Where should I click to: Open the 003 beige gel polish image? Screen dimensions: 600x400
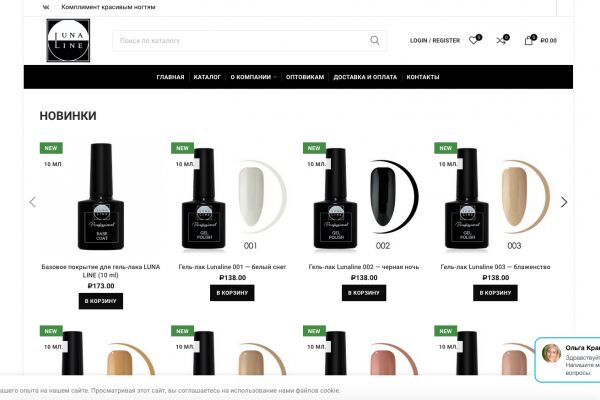tap(495, 197)
